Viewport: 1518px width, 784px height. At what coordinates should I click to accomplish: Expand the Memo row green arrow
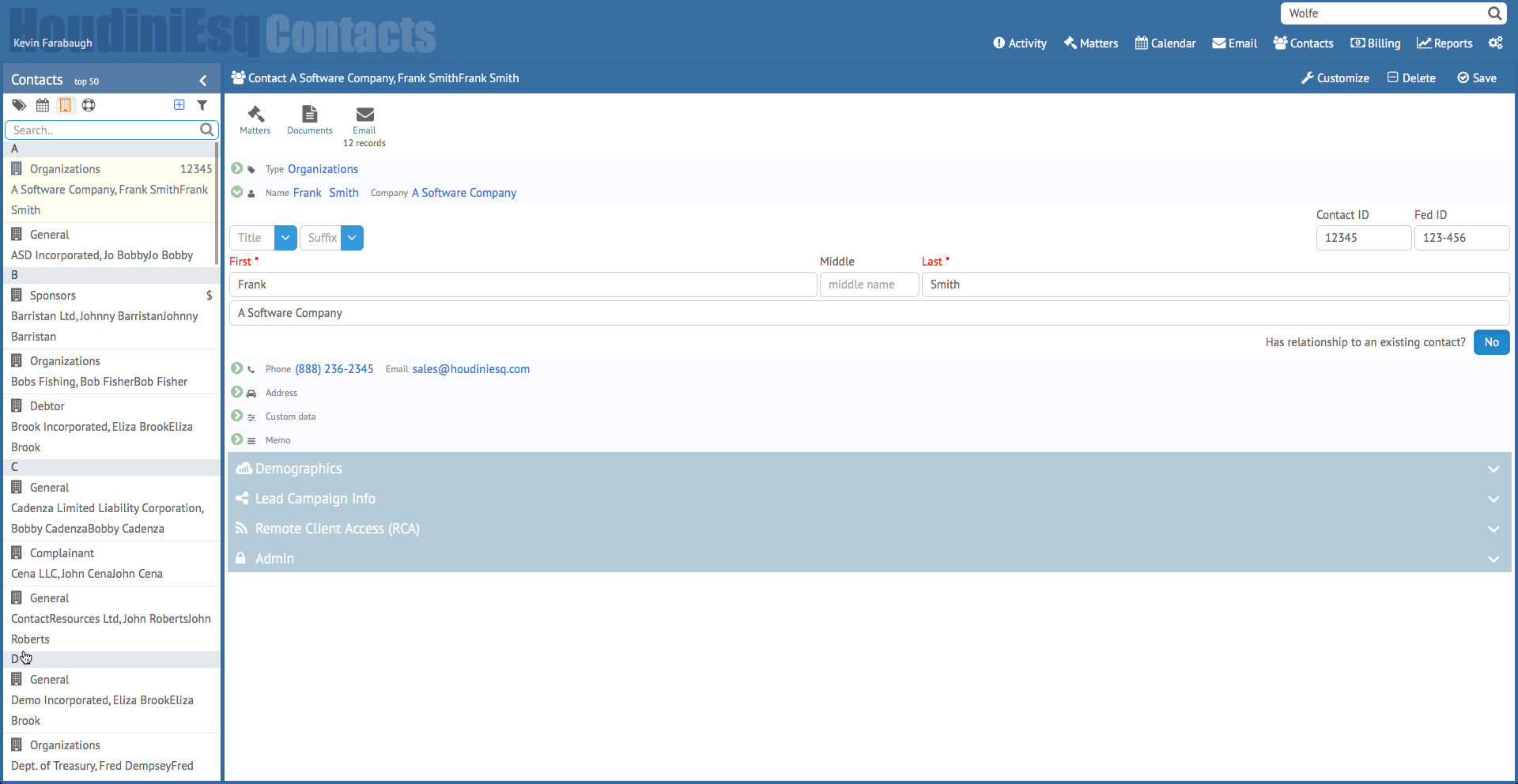(237, 439)
